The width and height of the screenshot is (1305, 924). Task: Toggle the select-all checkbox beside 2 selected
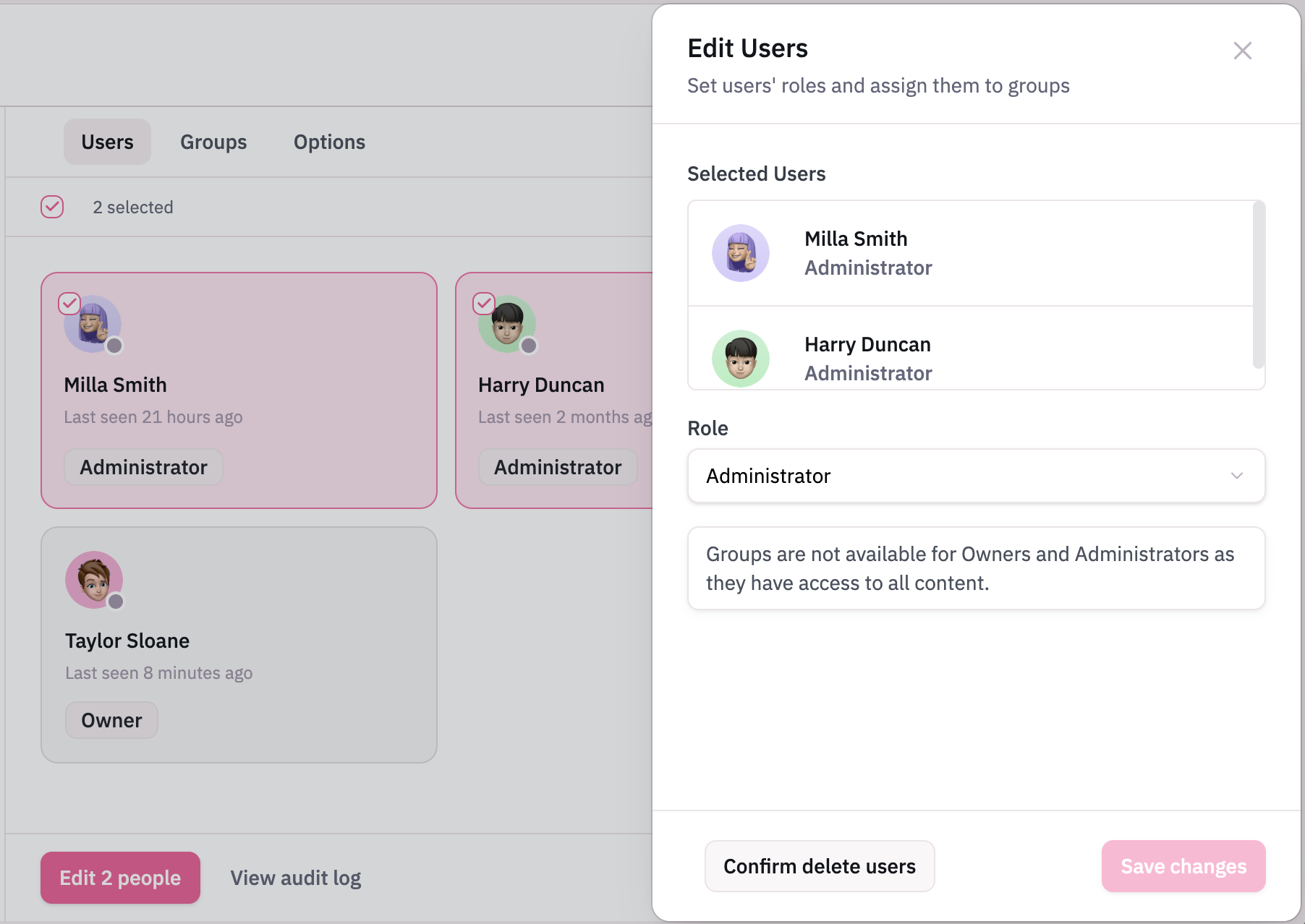[x=52, y=207]
